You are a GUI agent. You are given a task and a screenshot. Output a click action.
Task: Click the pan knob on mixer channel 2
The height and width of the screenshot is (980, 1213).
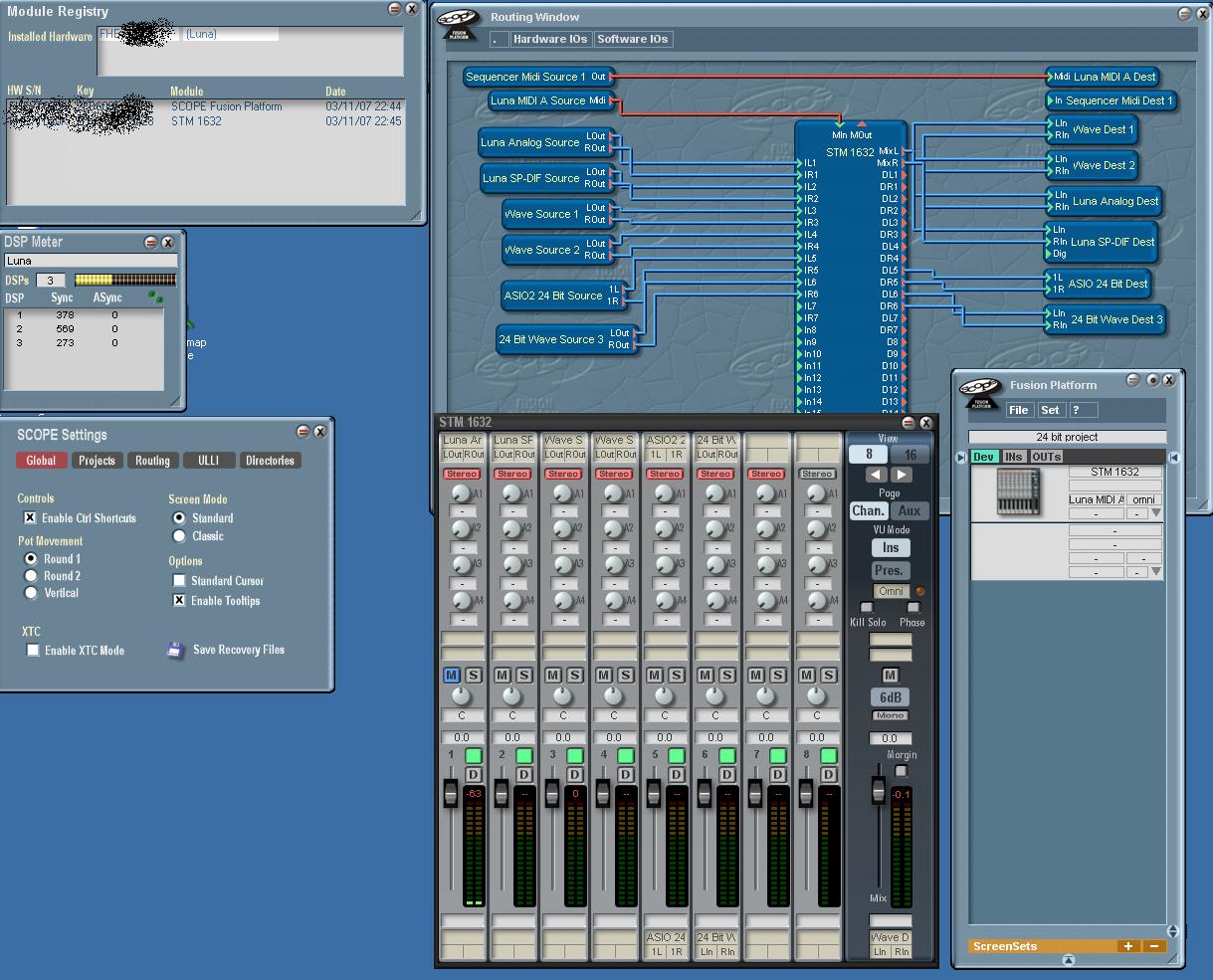511,696
